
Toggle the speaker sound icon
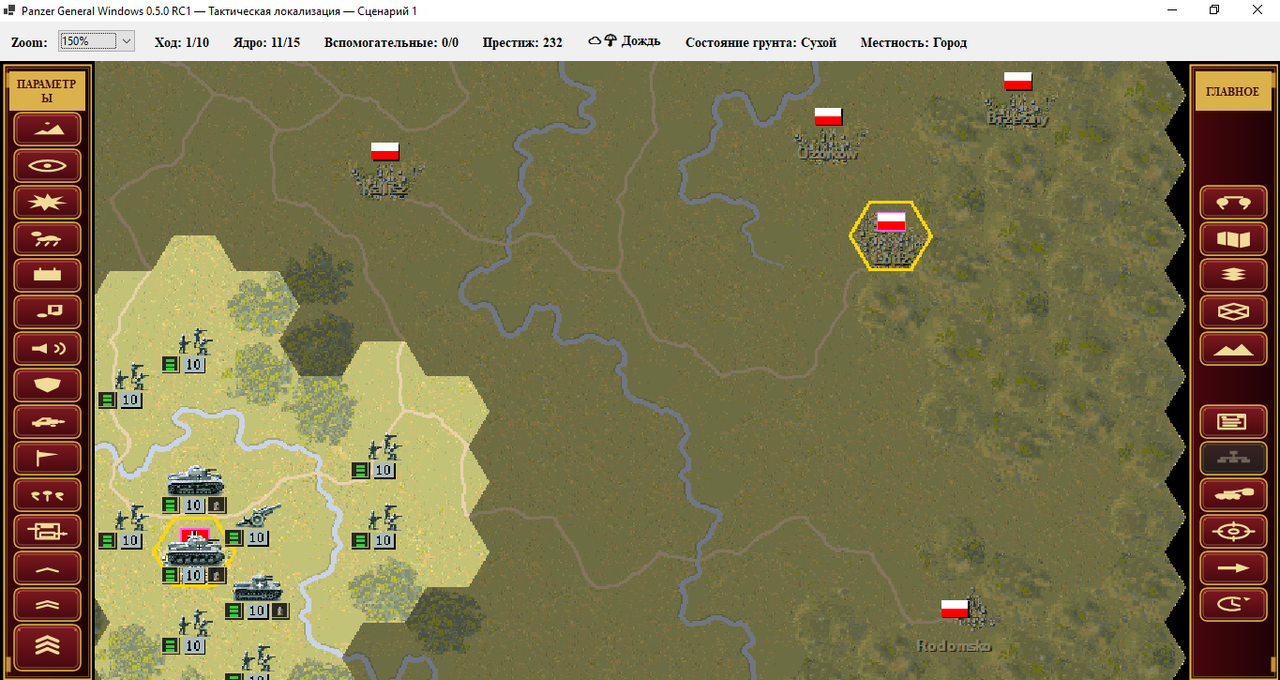click(x=47, y=348)
